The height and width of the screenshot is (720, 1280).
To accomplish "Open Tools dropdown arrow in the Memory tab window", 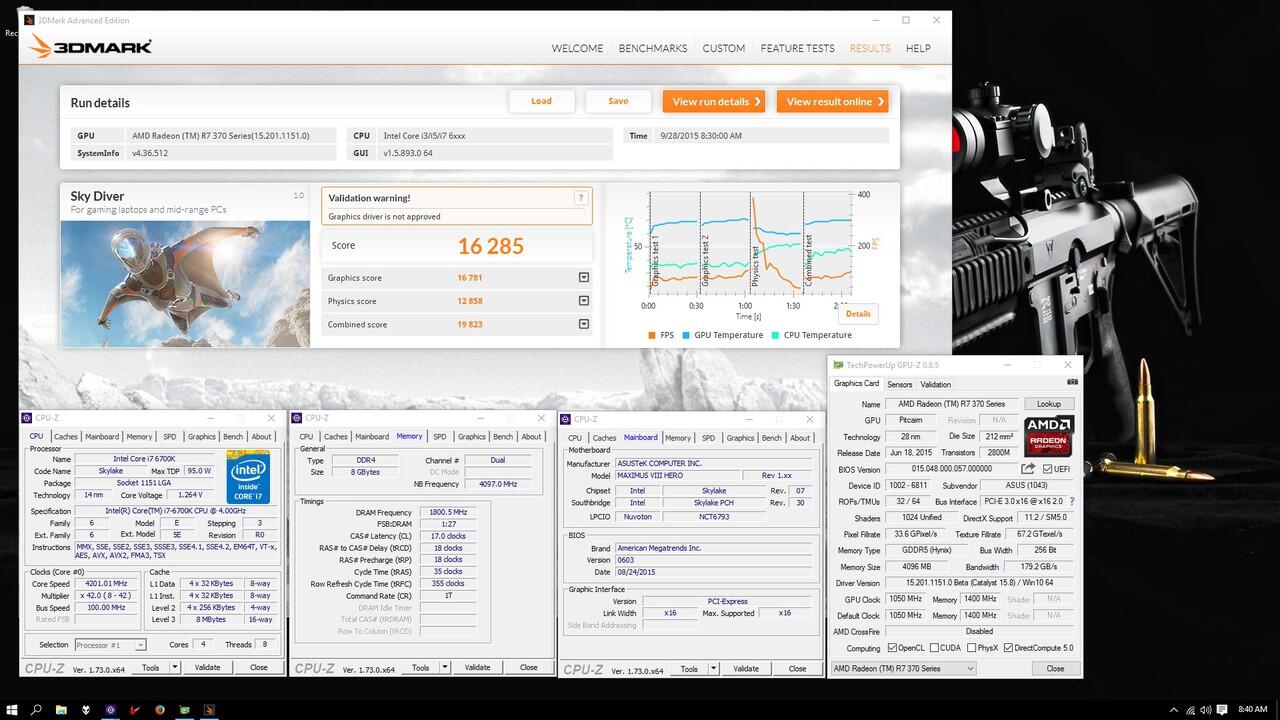I will (x=445, y=667).
